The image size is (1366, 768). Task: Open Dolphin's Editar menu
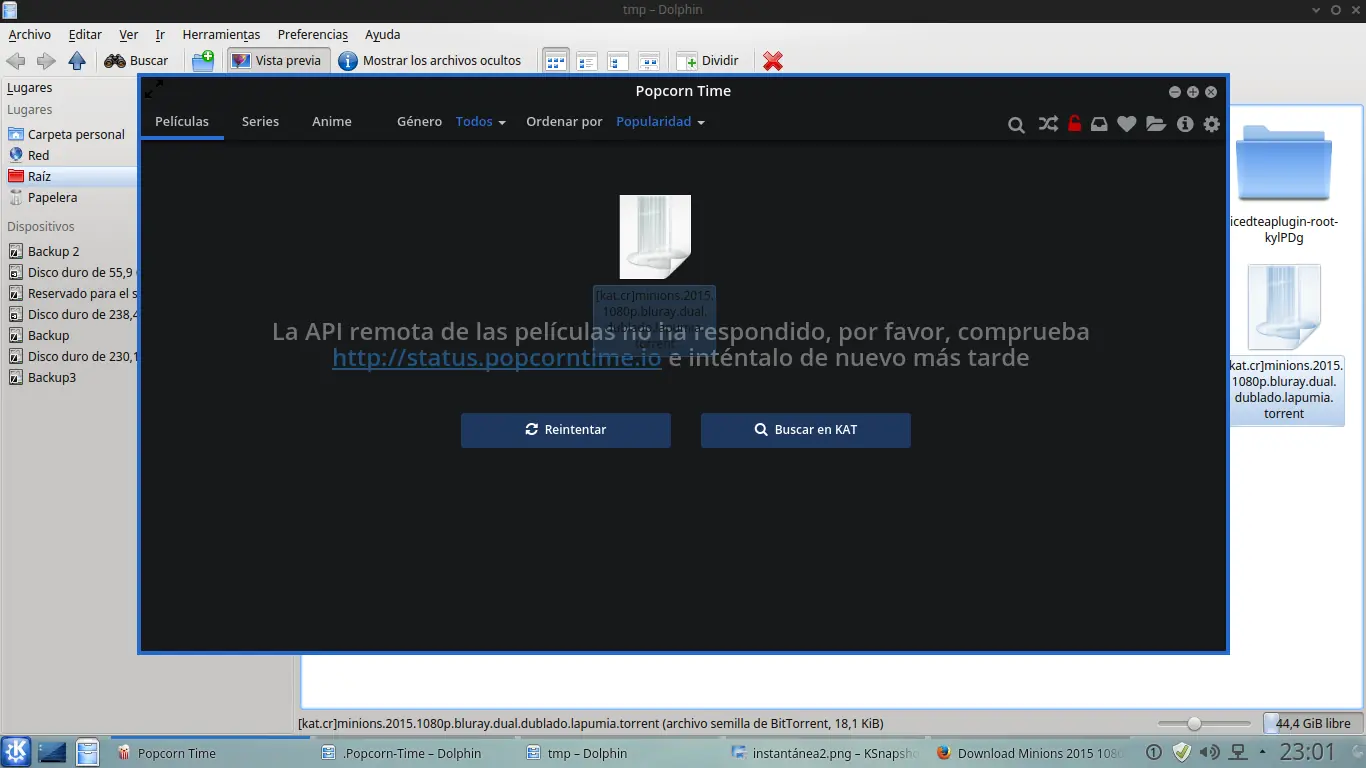click(86, 34)
